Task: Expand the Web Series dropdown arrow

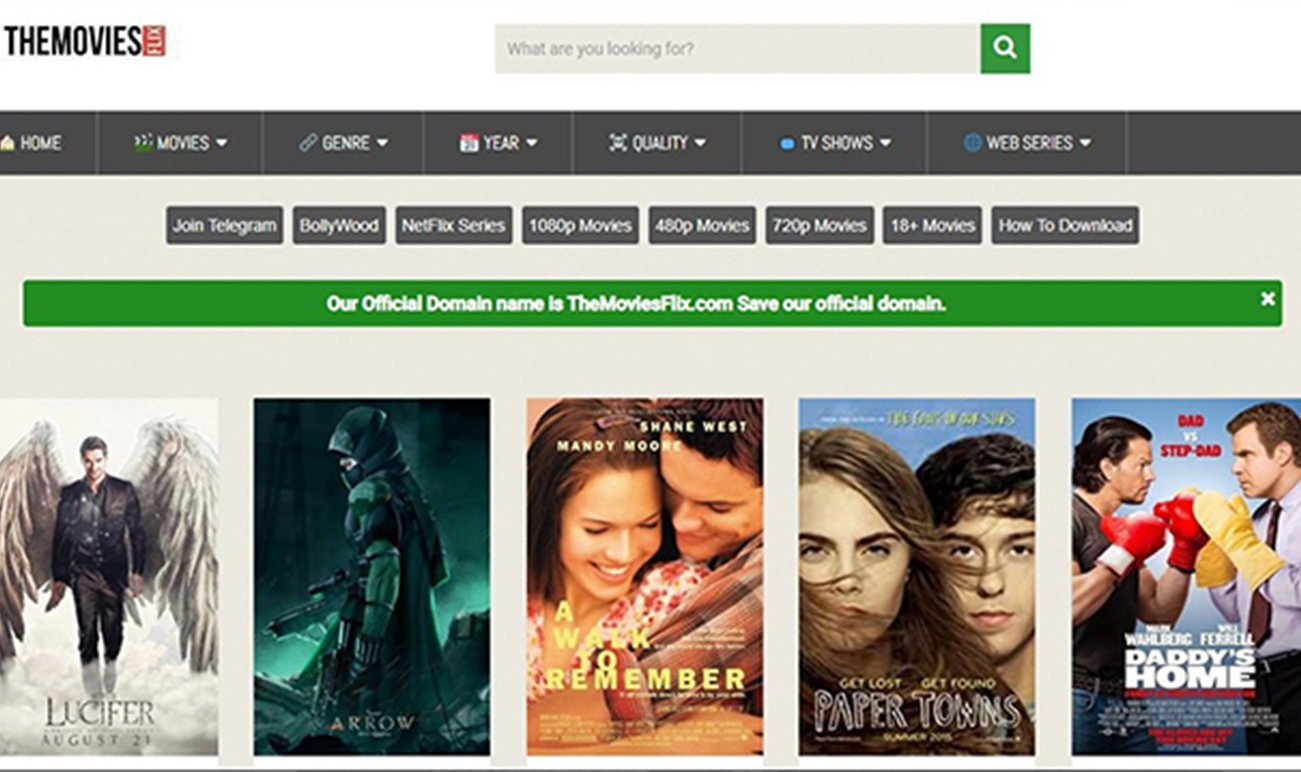Action: coord(1085,143)
